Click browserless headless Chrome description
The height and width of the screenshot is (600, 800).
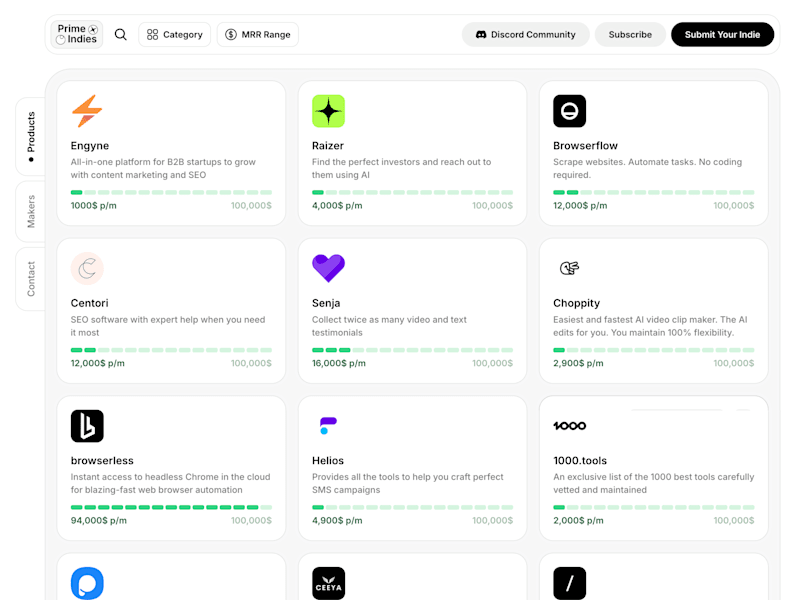(170, 483)
